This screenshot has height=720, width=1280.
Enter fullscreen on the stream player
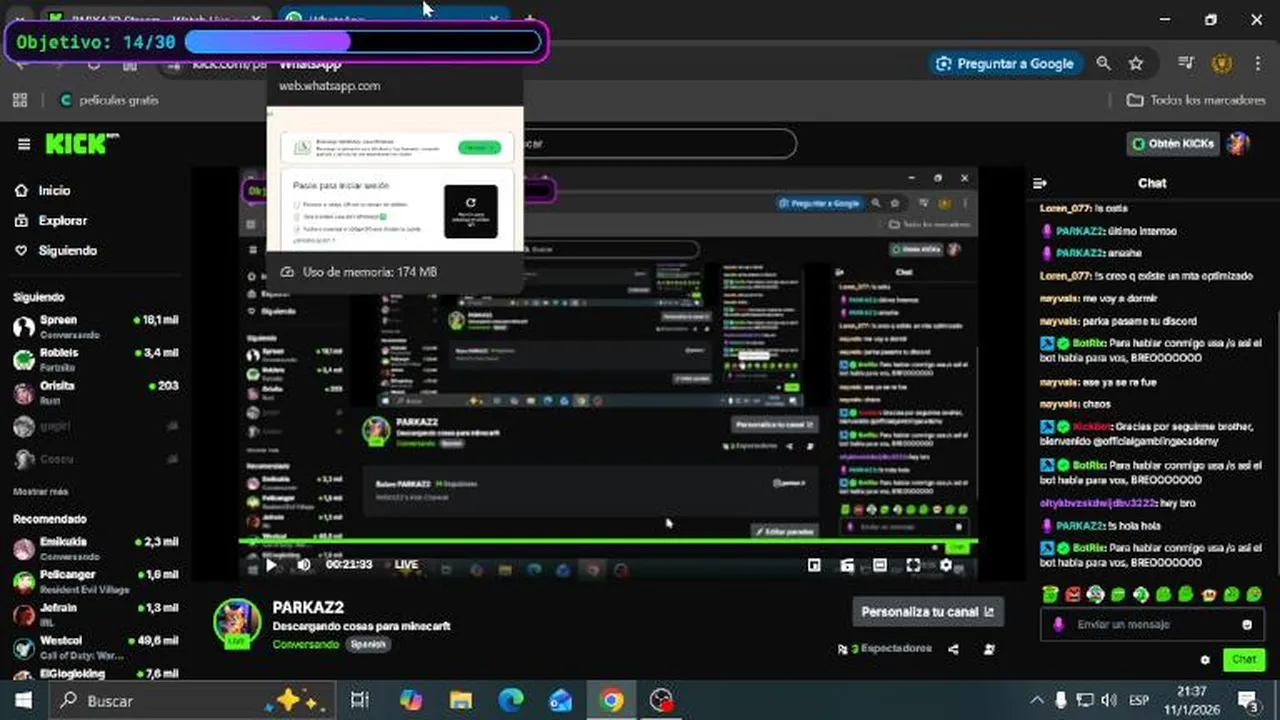(913, 565)
